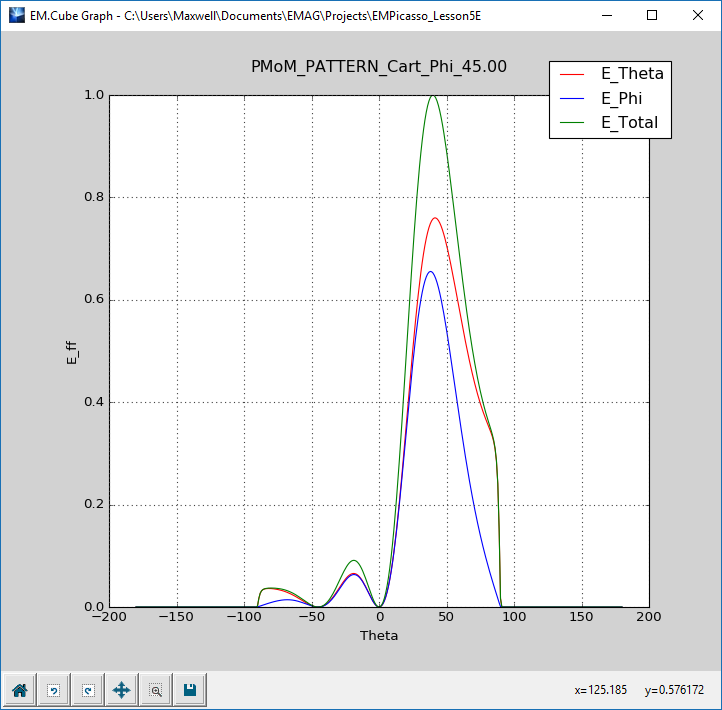Minimize the EM.Cube Graph window
Screen dimensions: 722x710
[x=606, y=15]
